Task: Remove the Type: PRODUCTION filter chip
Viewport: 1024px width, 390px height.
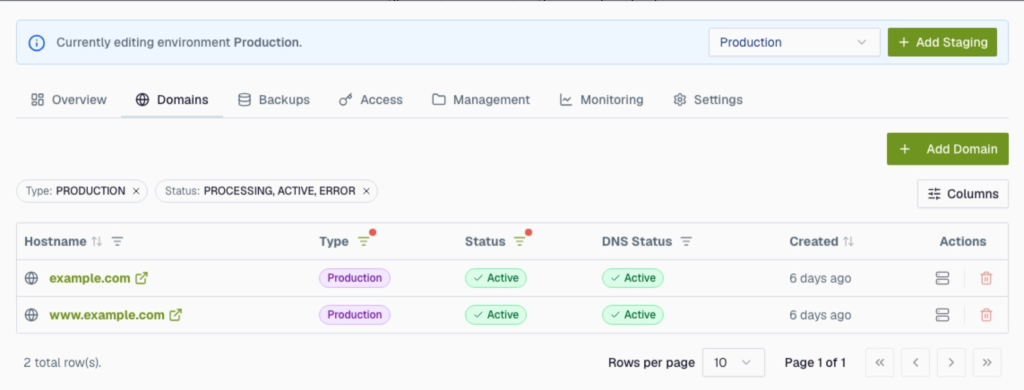Action: click(x=136, y=191)
